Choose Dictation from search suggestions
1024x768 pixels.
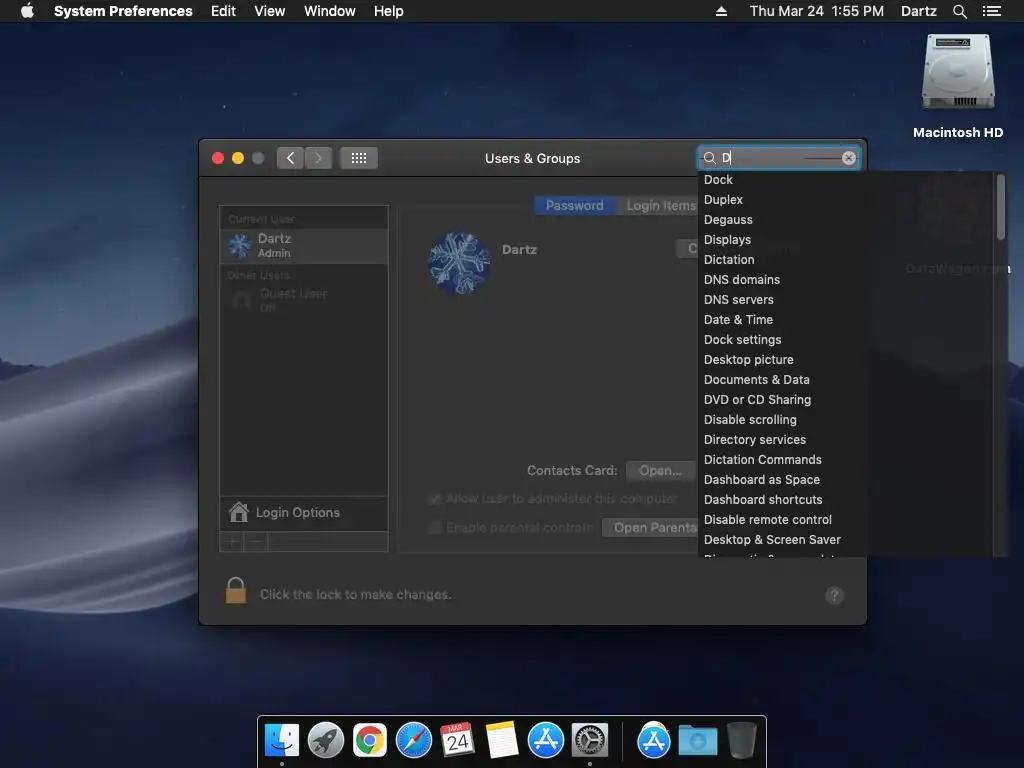coord(729,260)
